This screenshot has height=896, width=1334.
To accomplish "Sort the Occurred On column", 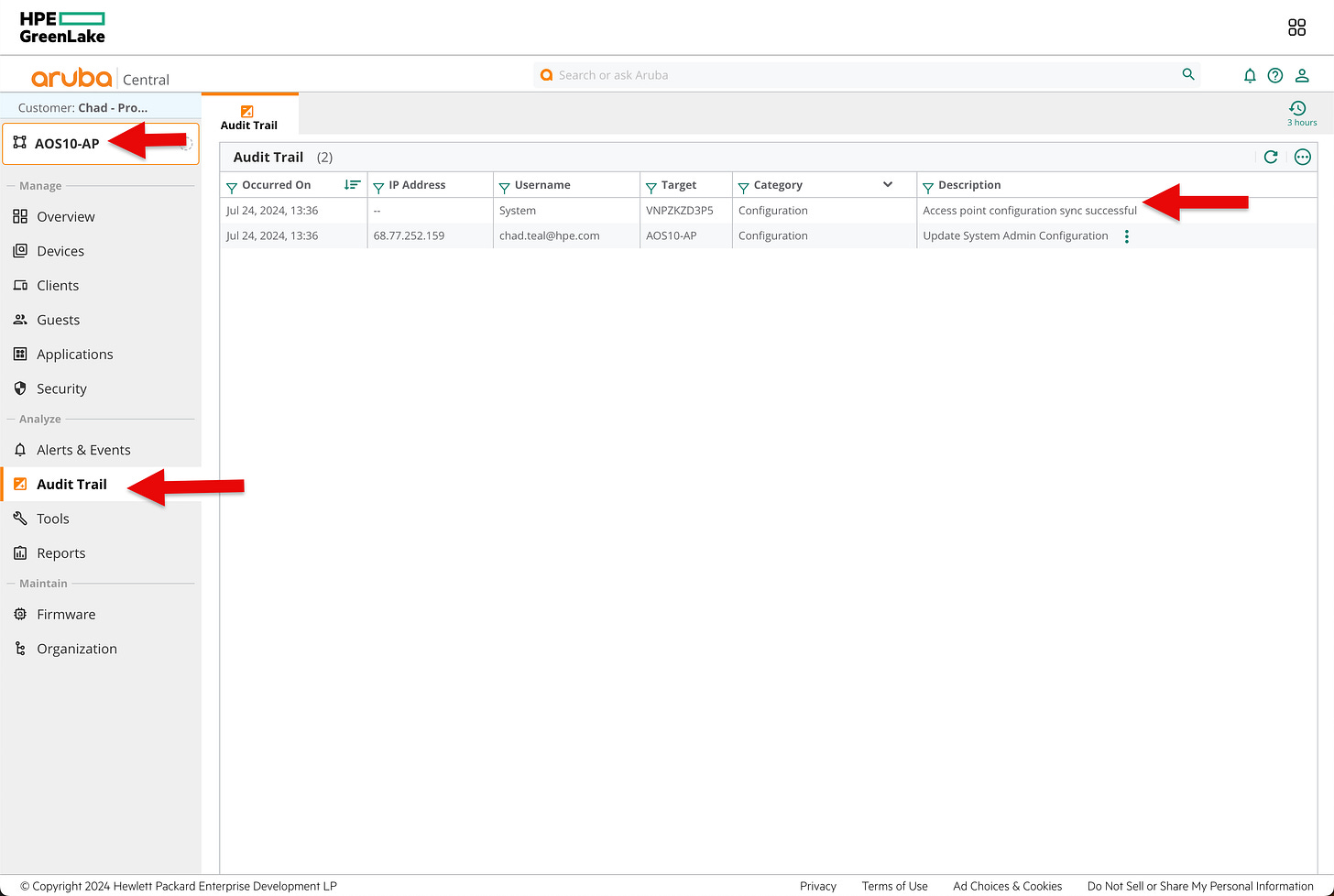I will click(x=352, y=184).
